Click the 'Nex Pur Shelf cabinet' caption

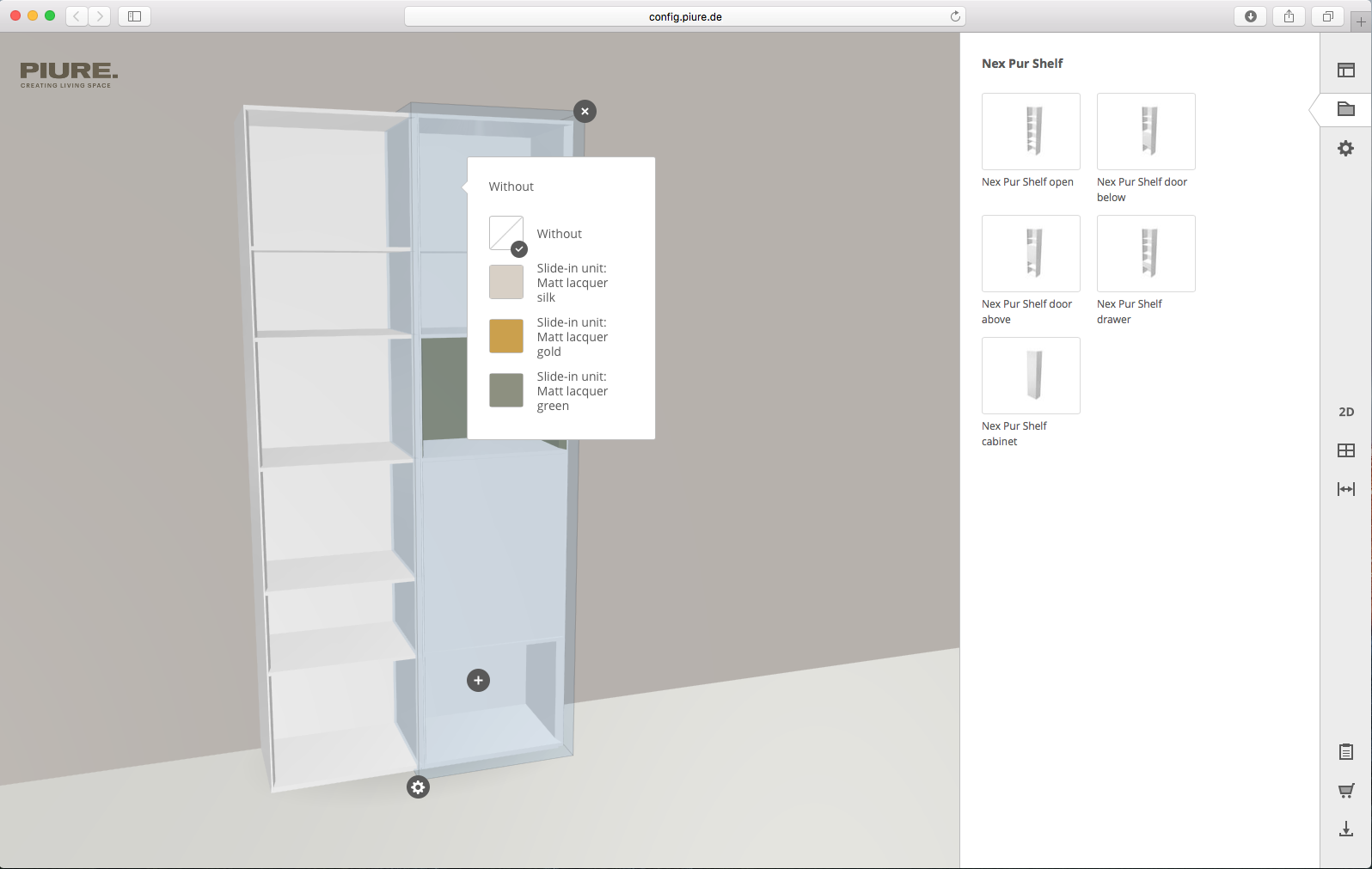pyautogui.click(x=1014, y=433)
